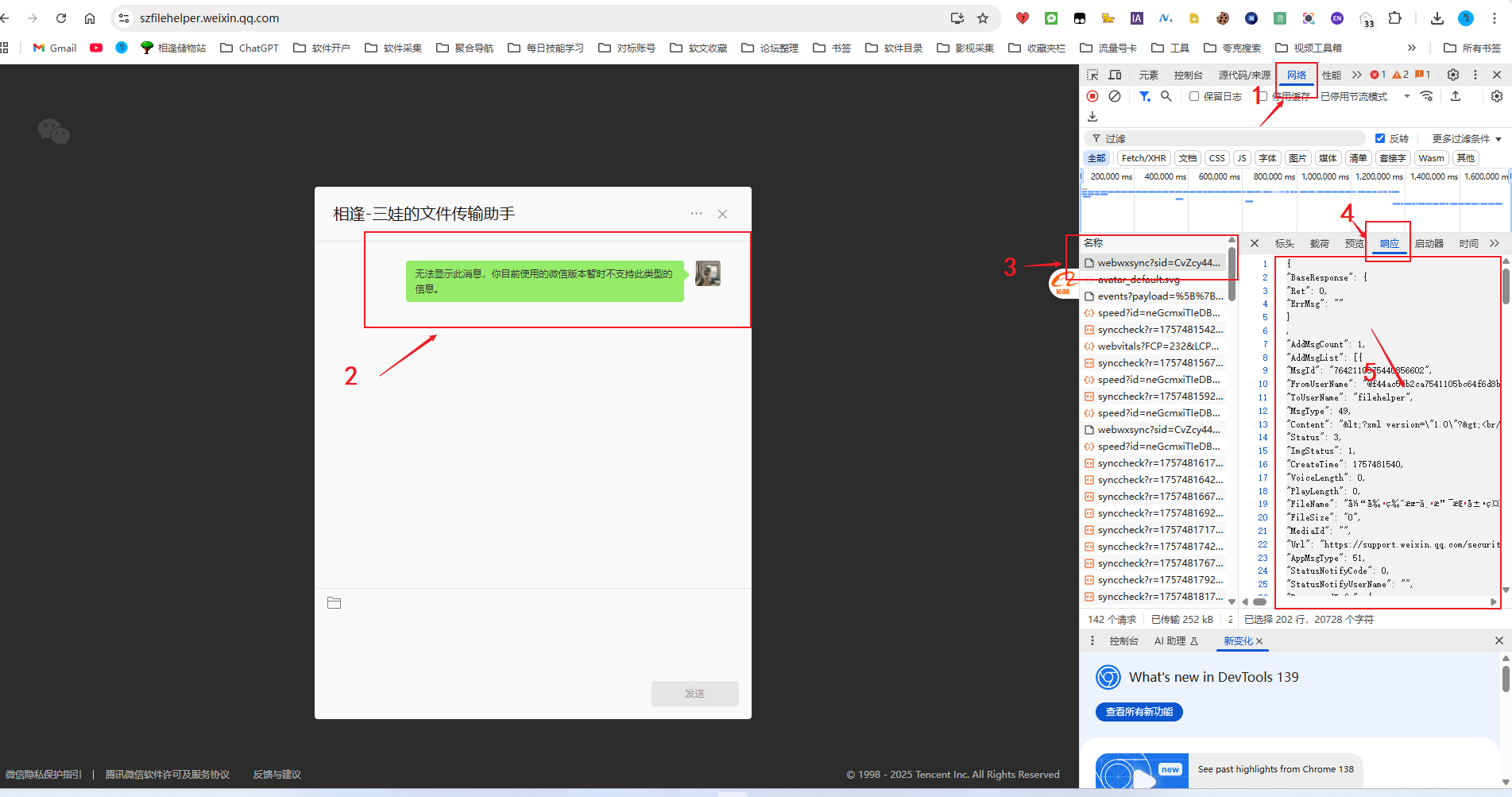Viewport: 1512px width, 797px height.
Task: Toggle the device toolbar icon
Action: coord(1115,75)
